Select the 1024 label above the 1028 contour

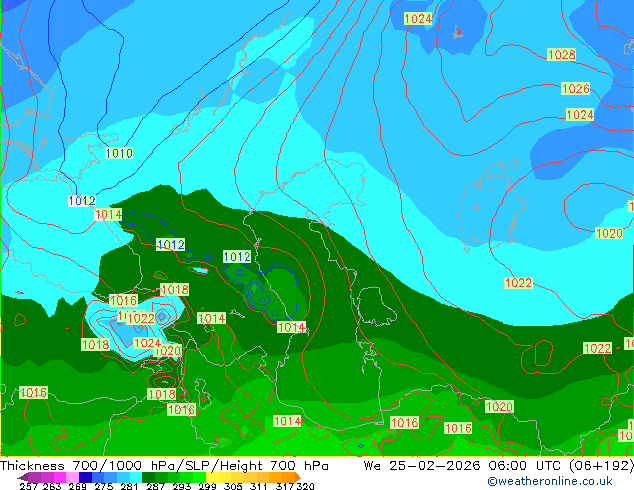pyautogui.click(x=418, y=19)
